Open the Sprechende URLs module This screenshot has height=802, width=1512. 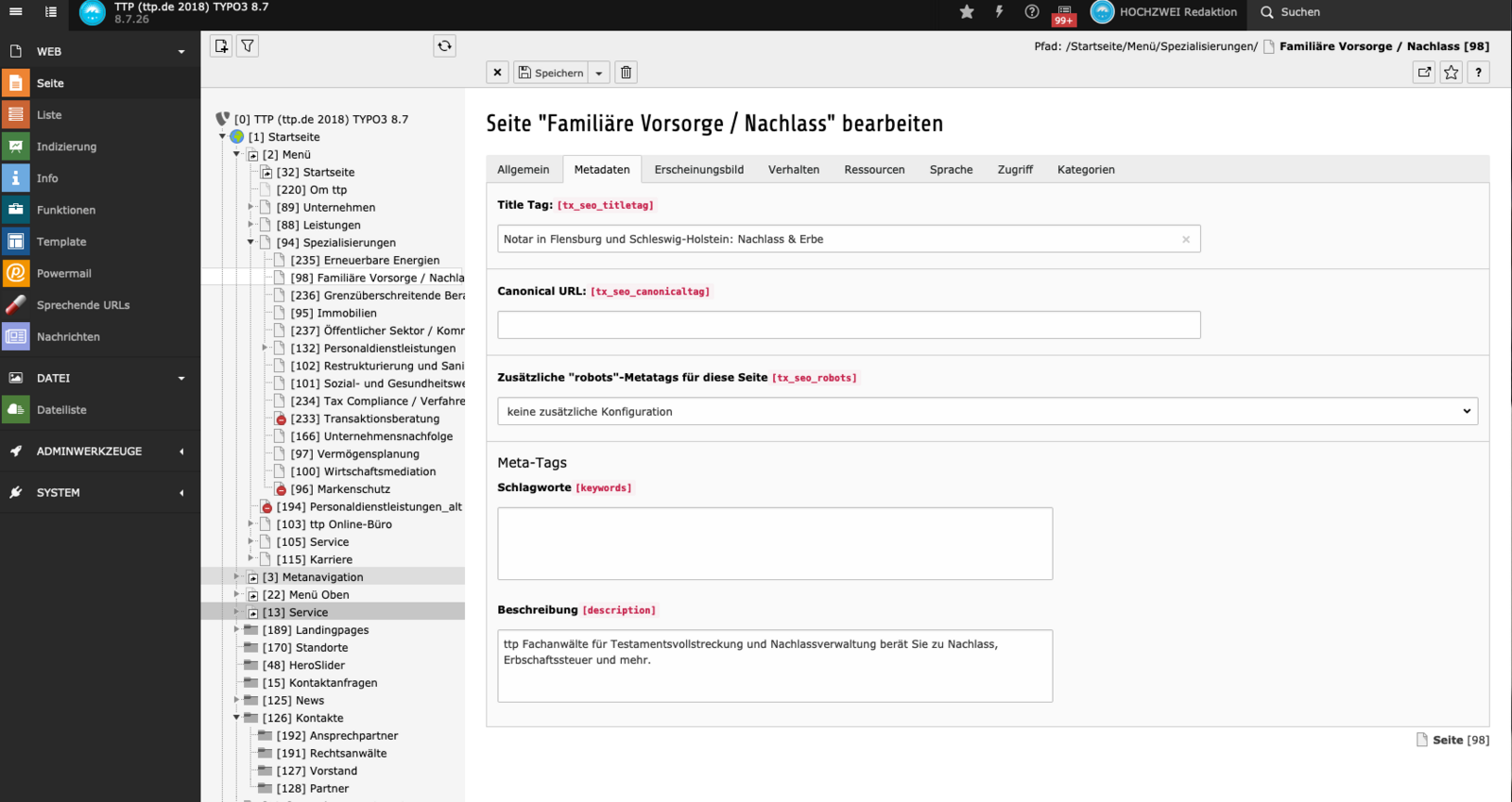83,305
